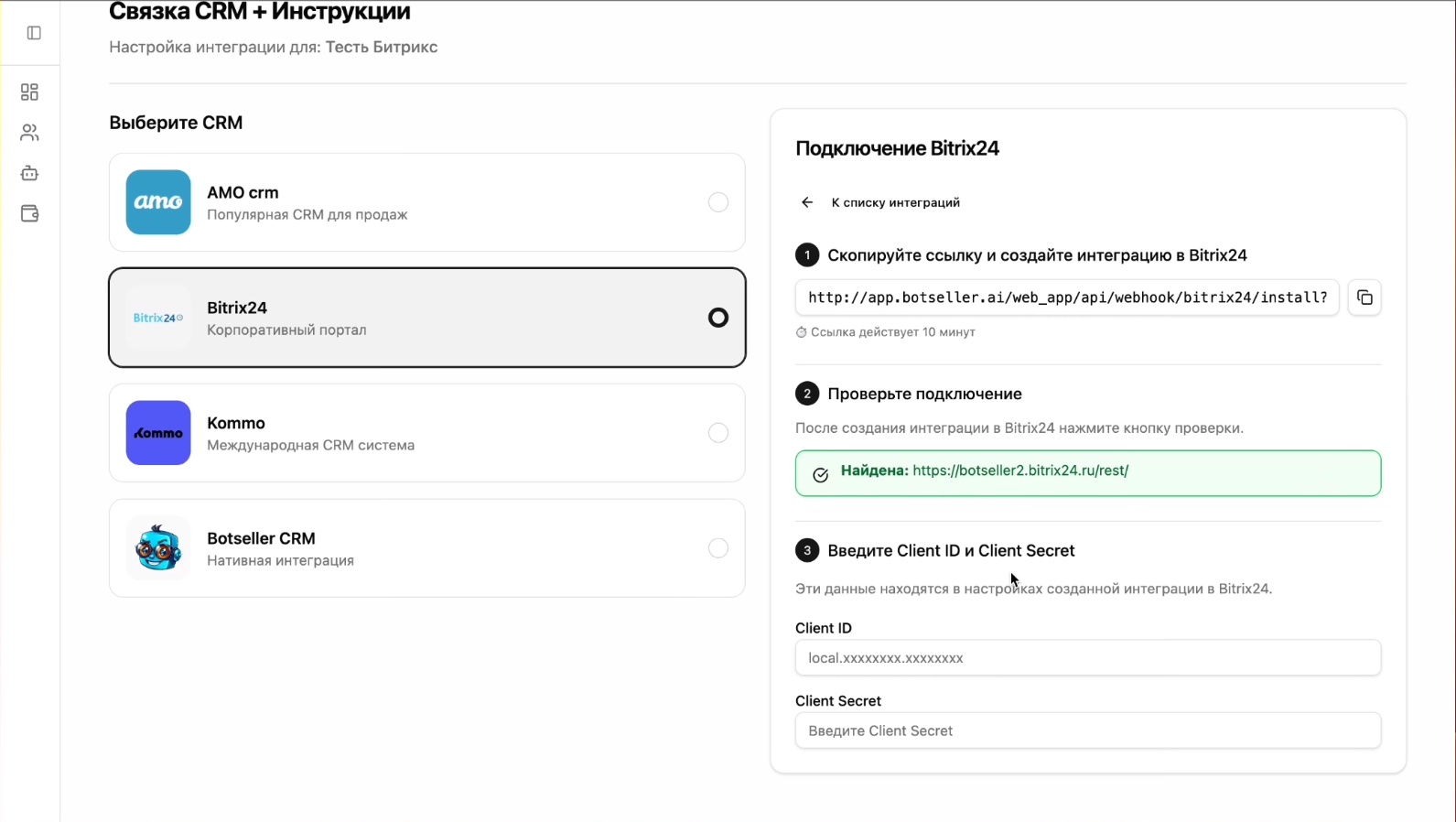Open the found botseller2.bitrix24.ru REST URL
This screenshot has height=822, width=1456.
pyautogui.click(x=1019, y=470)
